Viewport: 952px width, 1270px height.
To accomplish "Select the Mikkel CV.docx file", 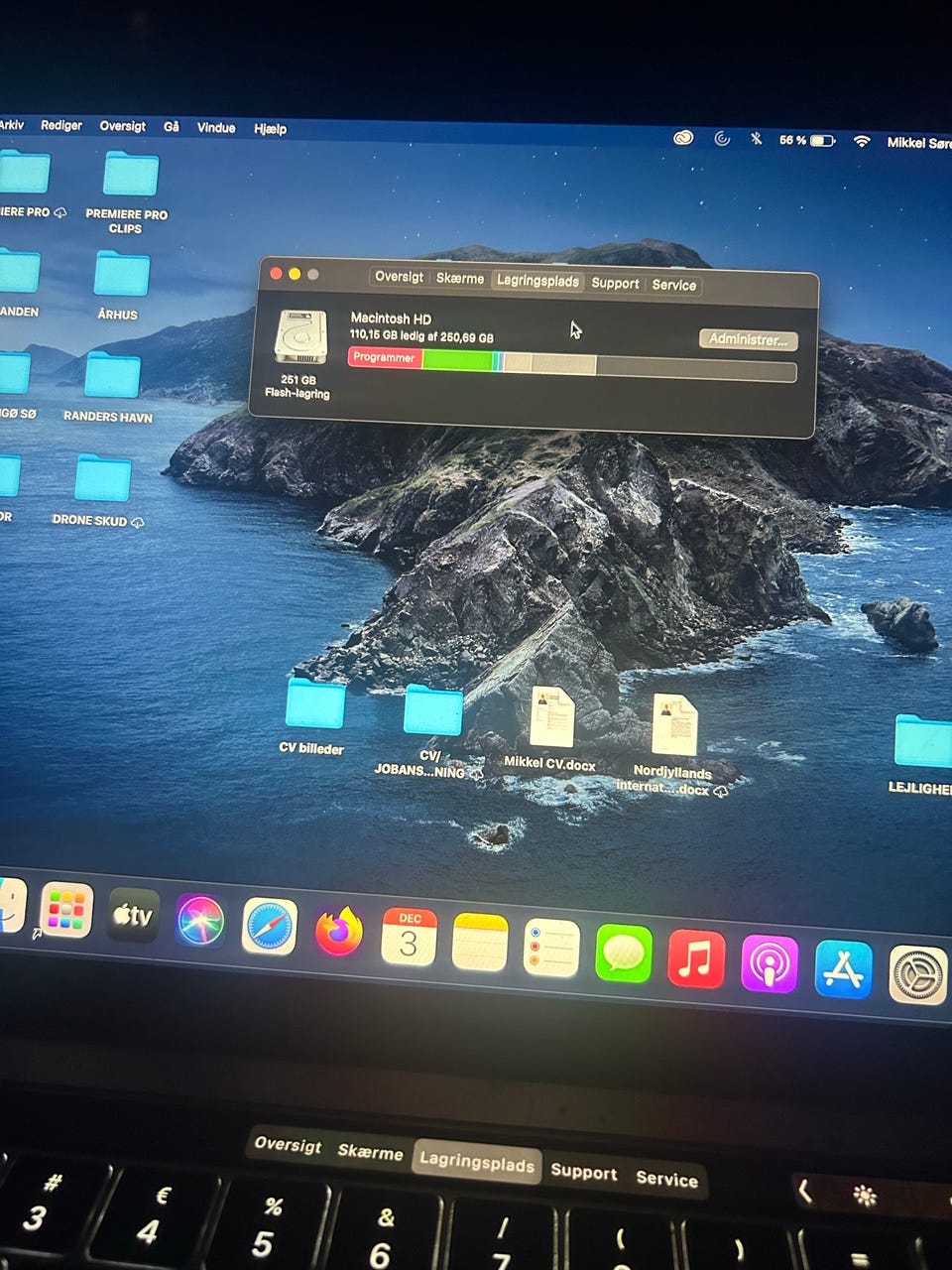I will click(x=551, y=727).
